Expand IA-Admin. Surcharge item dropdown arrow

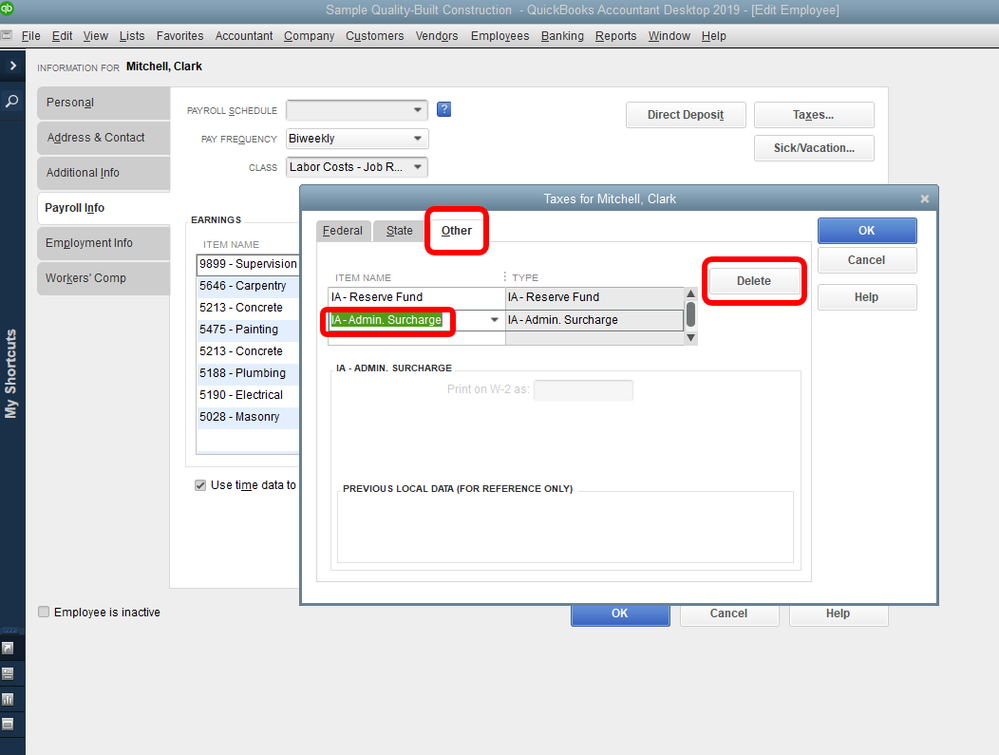tap(494, 320)
